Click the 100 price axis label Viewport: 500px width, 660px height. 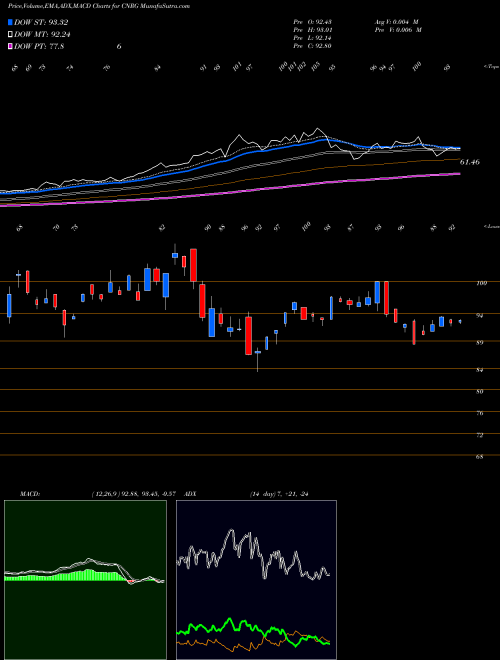(x=481, y=283)
